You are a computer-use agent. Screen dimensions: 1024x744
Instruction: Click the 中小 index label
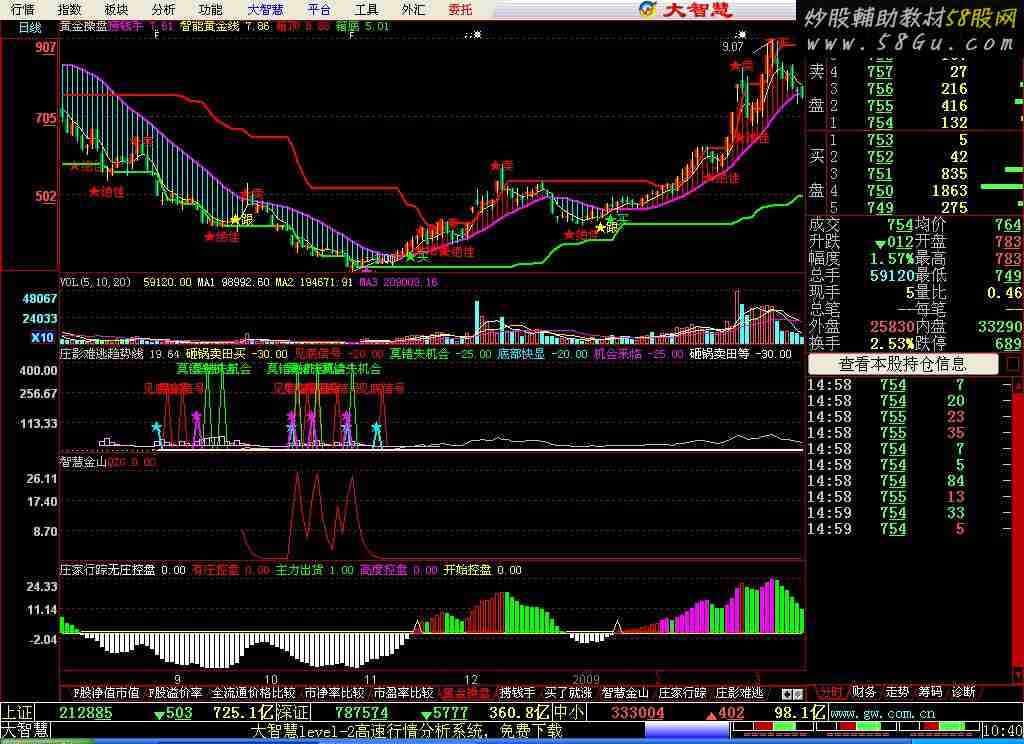[569, 712]
